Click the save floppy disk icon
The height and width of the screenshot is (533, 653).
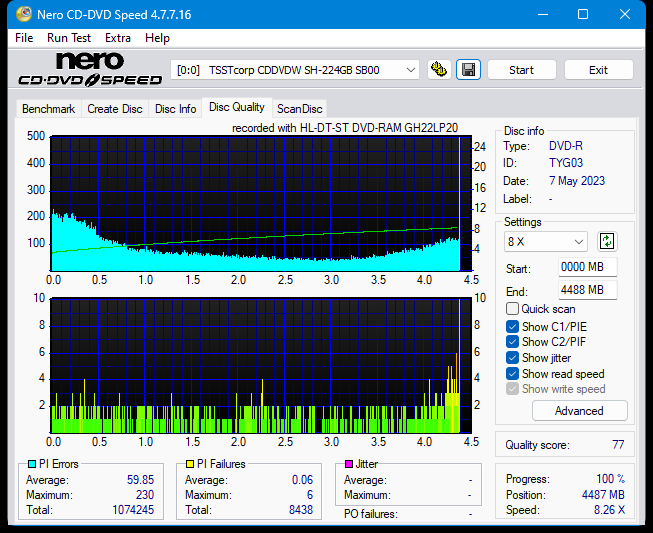click(467, 70)
